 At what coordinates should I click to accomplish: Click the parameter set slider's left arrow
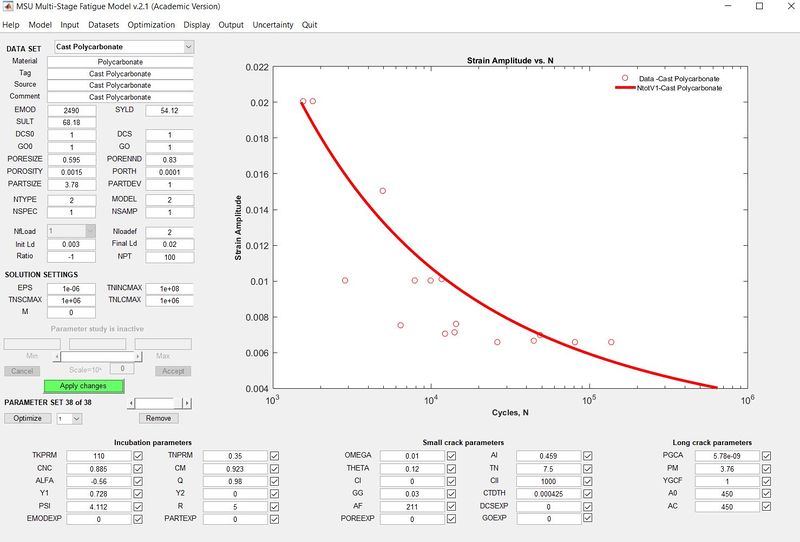coord(130,404)
